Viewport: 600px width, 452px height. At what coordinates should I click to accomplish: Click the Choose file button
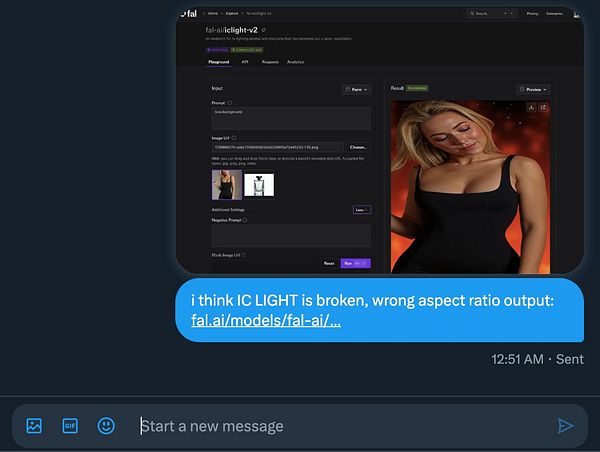tap(358, 147)
